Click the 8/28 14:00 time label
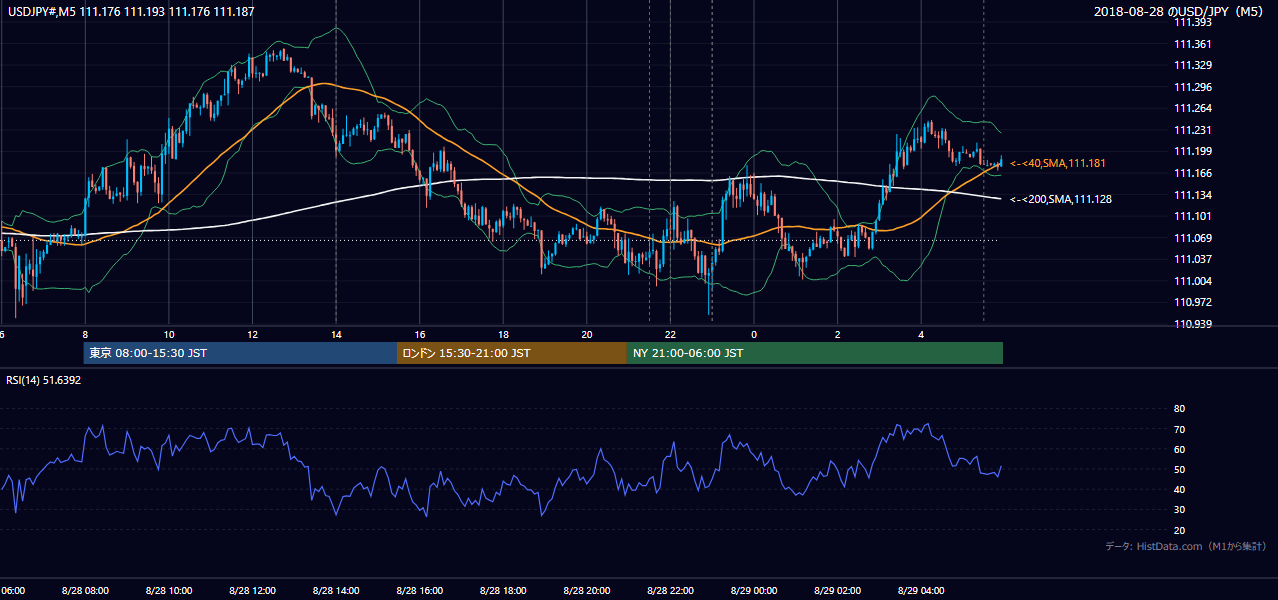 coord(335,591)
